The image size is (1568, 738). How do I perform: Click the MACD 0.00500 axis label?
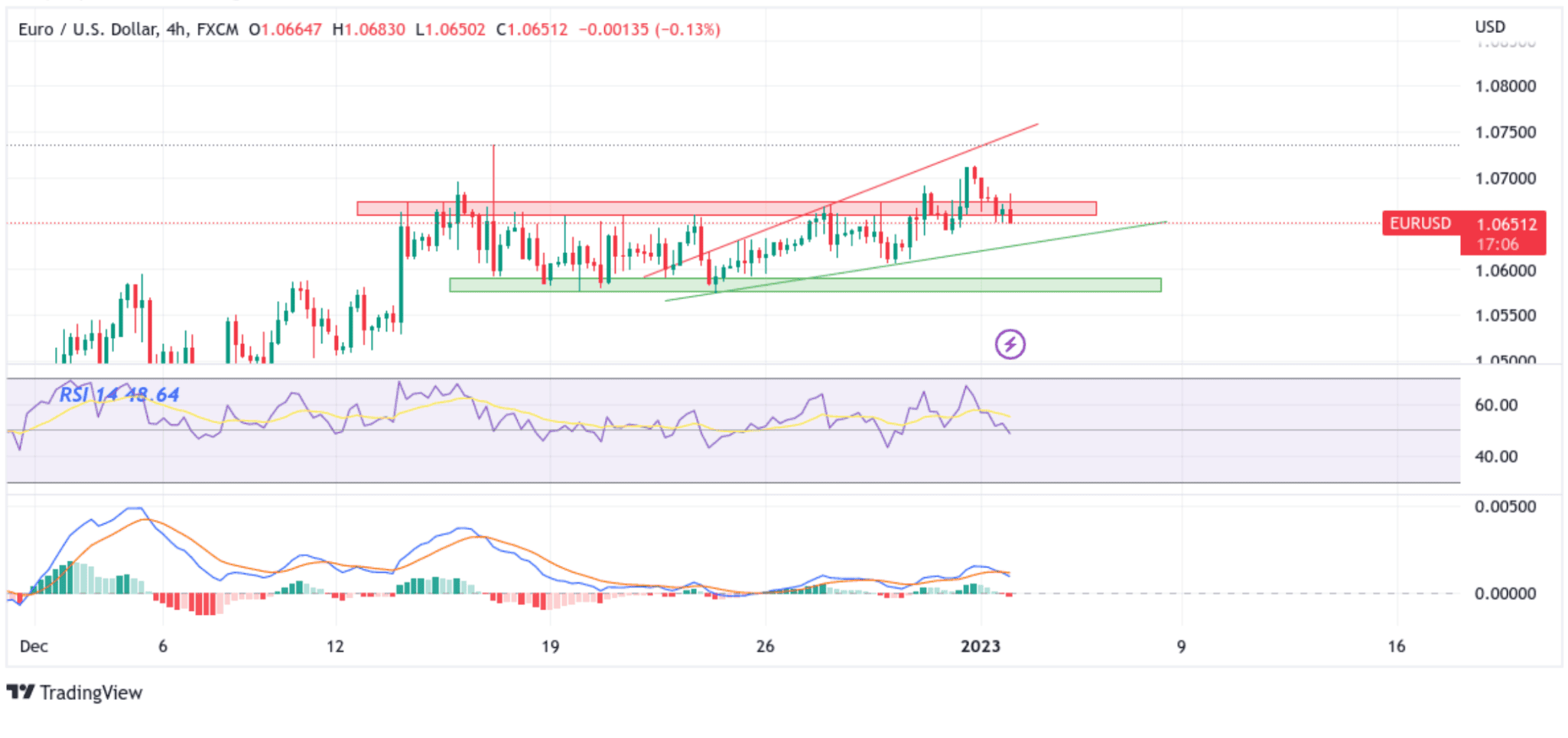pyautogui.click(x=1505, y=507)
